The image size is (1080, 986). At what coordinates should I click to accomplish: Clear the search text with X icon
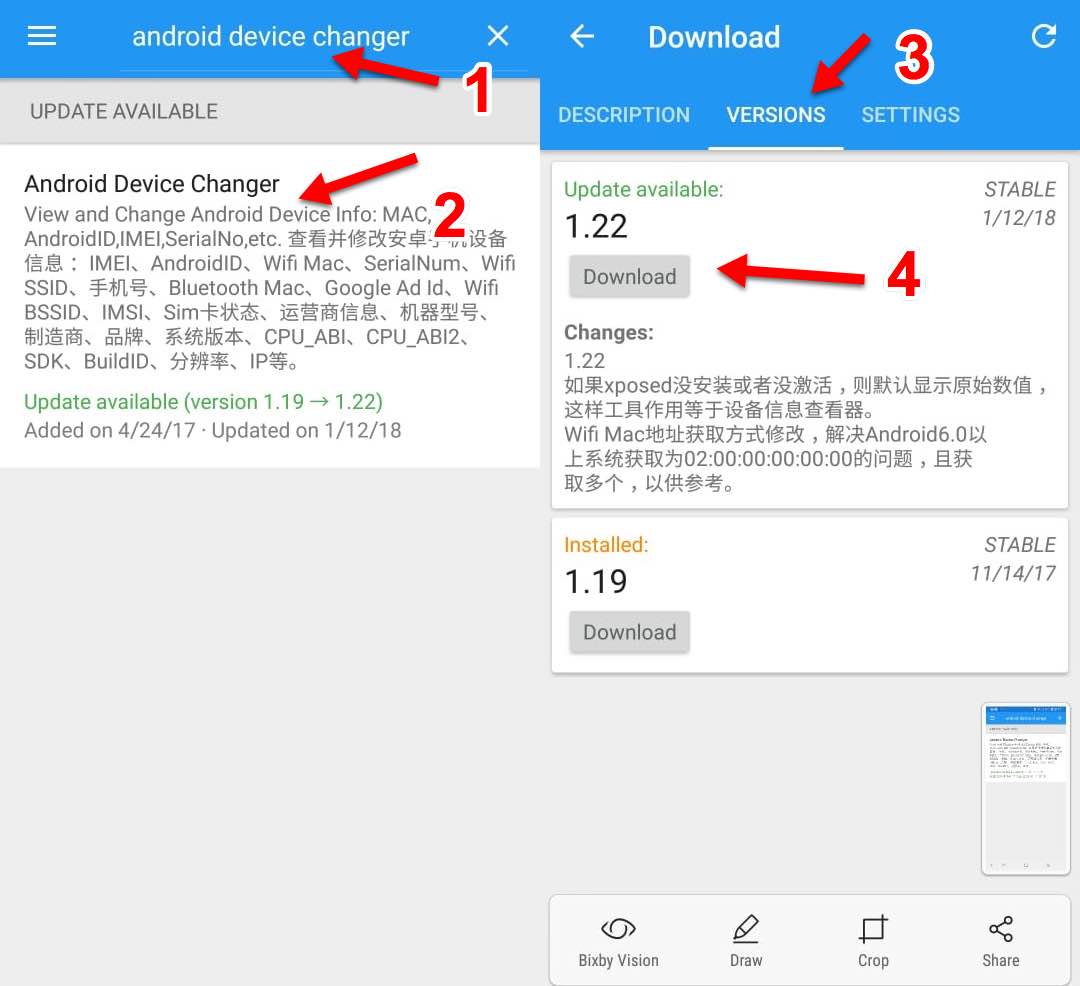point(498,36)
